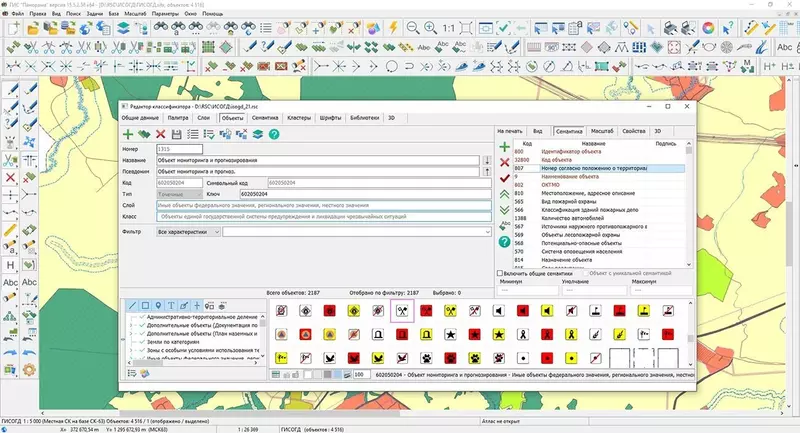Click the red X remove semantic icon
This screenshot has height=433, width=800.
pyautogui.click(x=504, y=162)
